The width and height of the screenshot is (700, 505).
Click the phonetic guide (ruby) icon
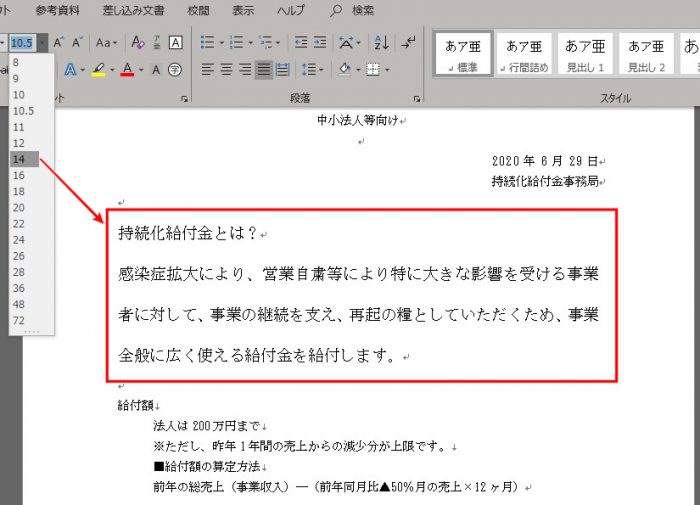click(157, 43)
